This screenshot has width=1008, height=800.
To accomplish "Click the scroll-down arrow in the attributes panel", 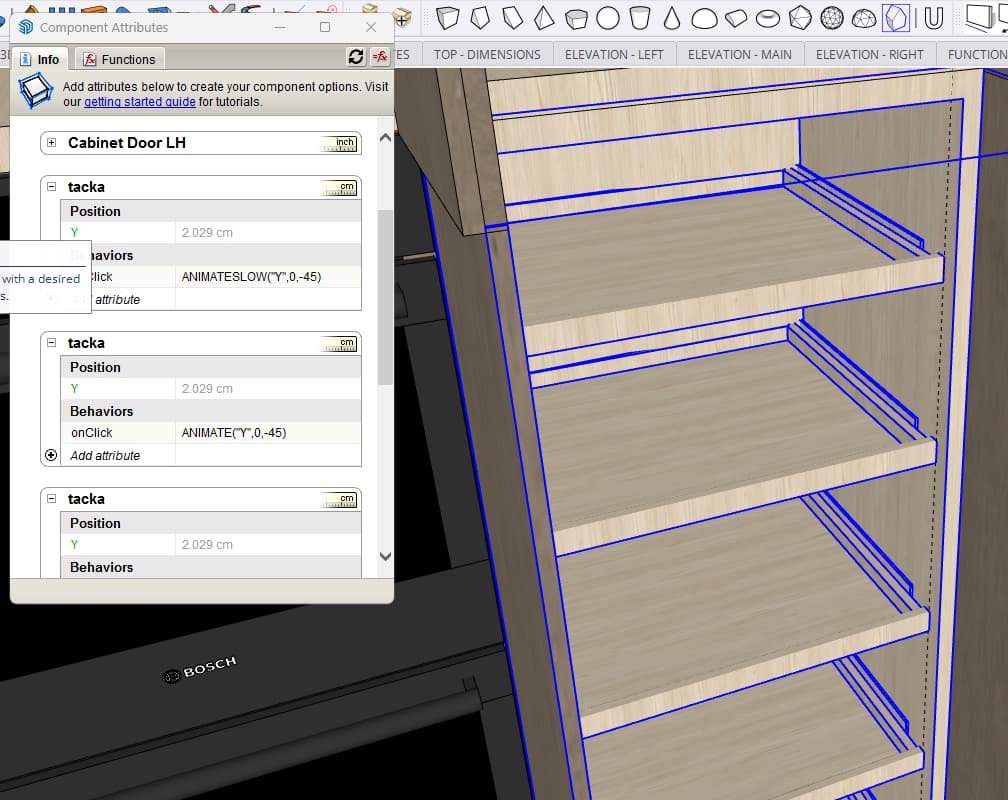I will [383, 557].
